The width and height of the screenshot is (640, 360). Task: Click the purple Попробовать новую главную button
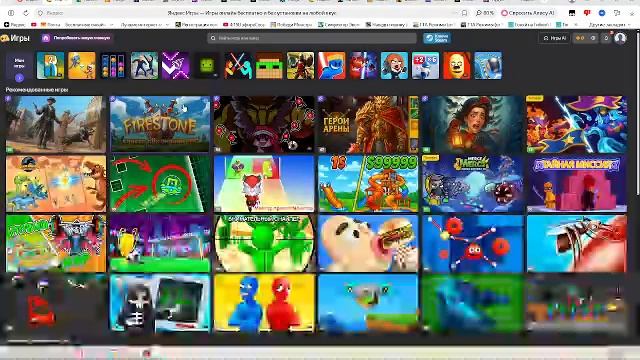(77, 38)
